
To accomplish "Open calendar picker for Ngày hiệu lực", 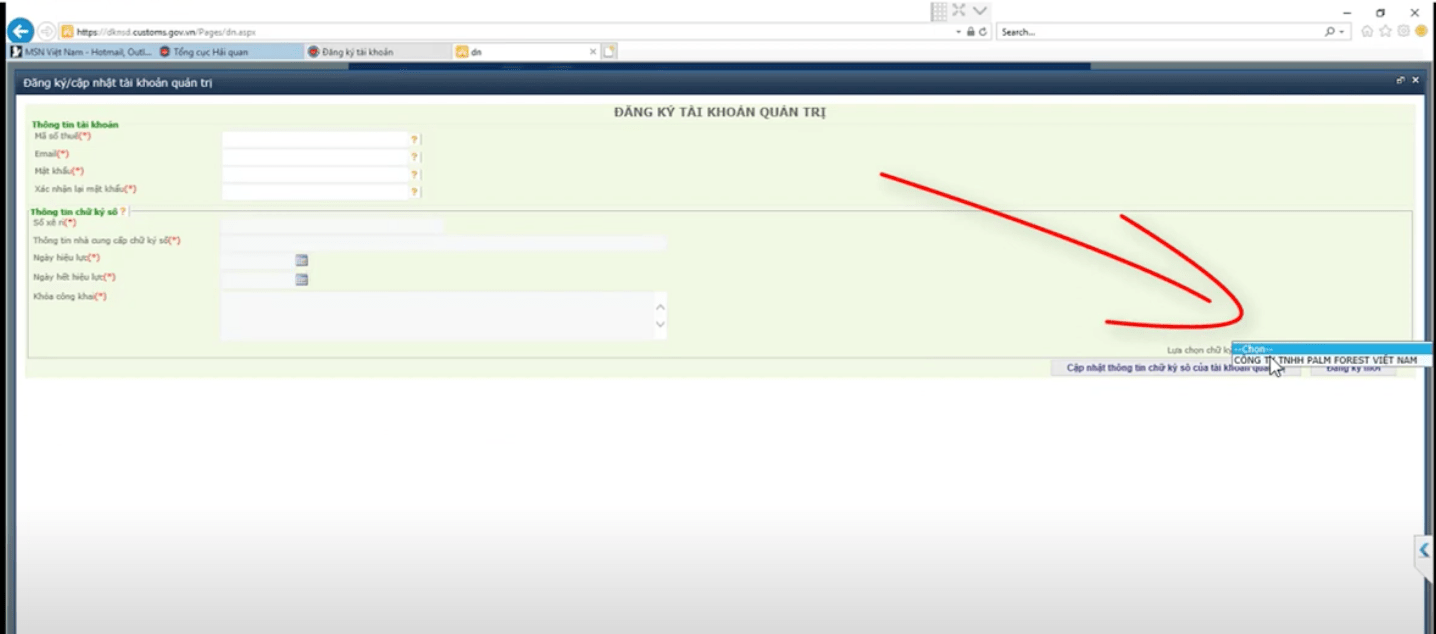I will 301,260.
